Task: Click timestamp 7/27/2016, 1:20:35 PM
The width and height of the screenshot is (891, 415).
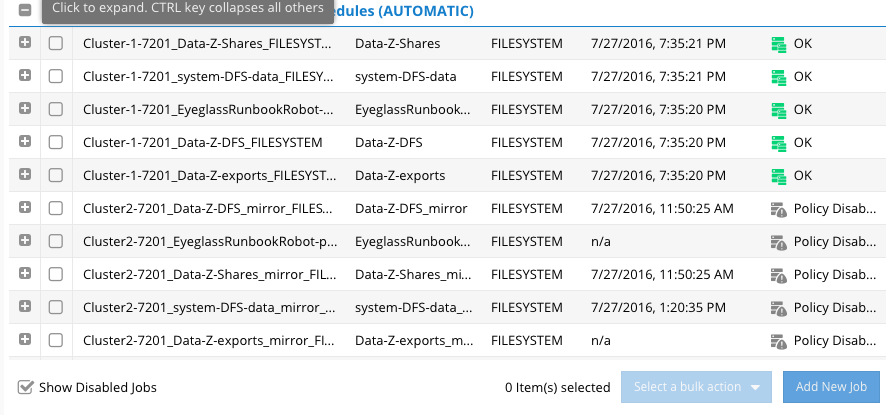Action: coord(659,308)
